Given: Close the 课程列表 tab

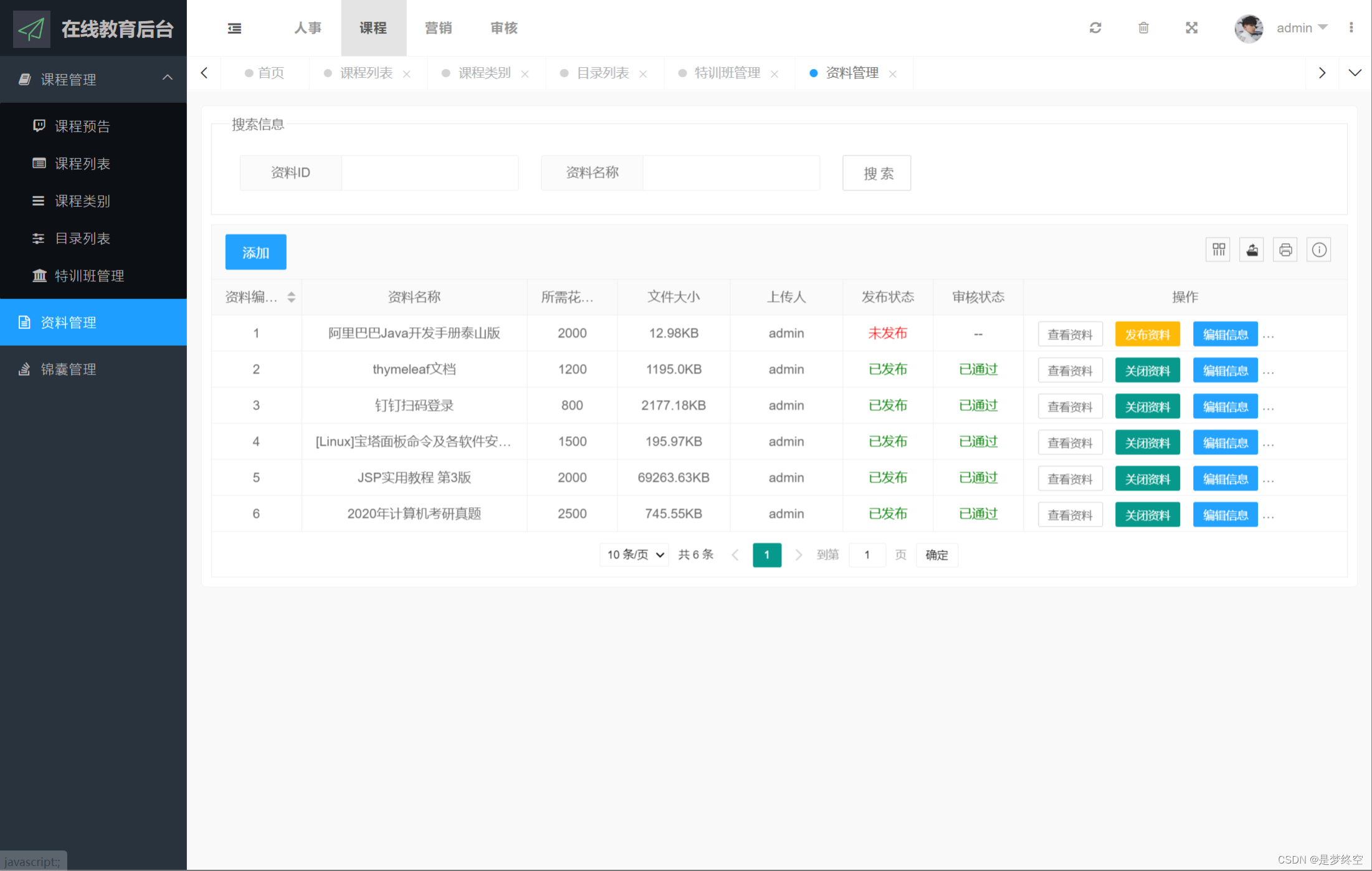Looking at the screenshot, I should tap(406, 74).
